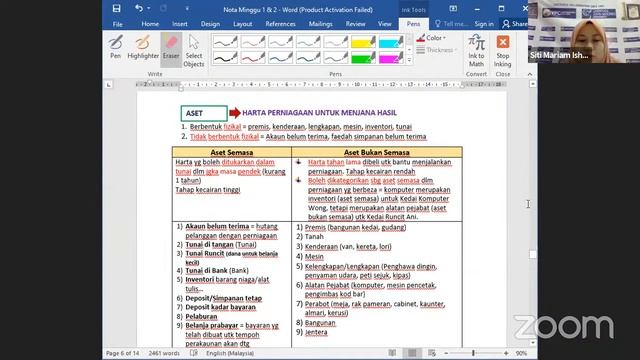The width and height of the screenshot is (640, 360).
Task: Switch to the Home tab
Action: 150,24
